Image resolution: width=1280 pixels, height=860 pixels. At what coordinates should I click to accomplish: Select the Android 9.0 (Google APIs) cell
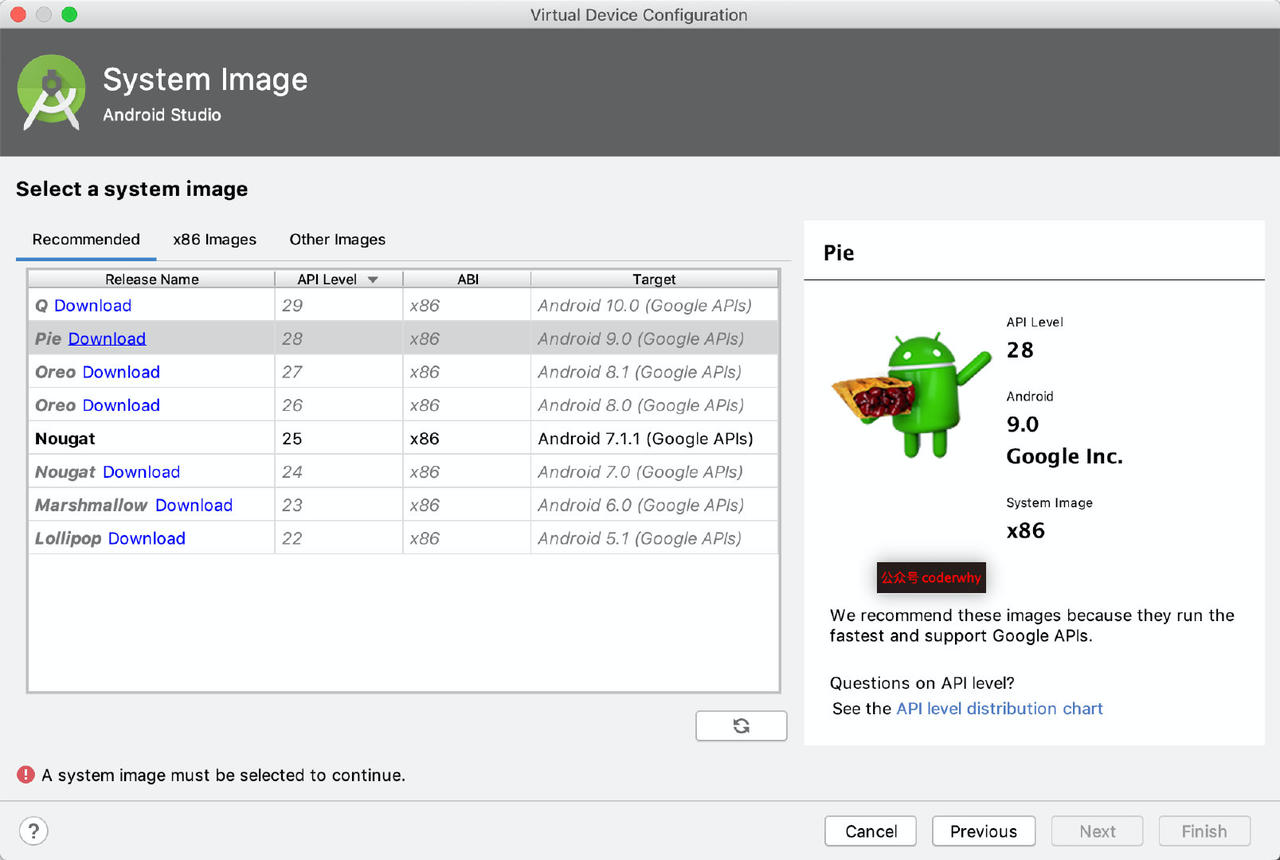pyautogui.click(x=654, y=338)
